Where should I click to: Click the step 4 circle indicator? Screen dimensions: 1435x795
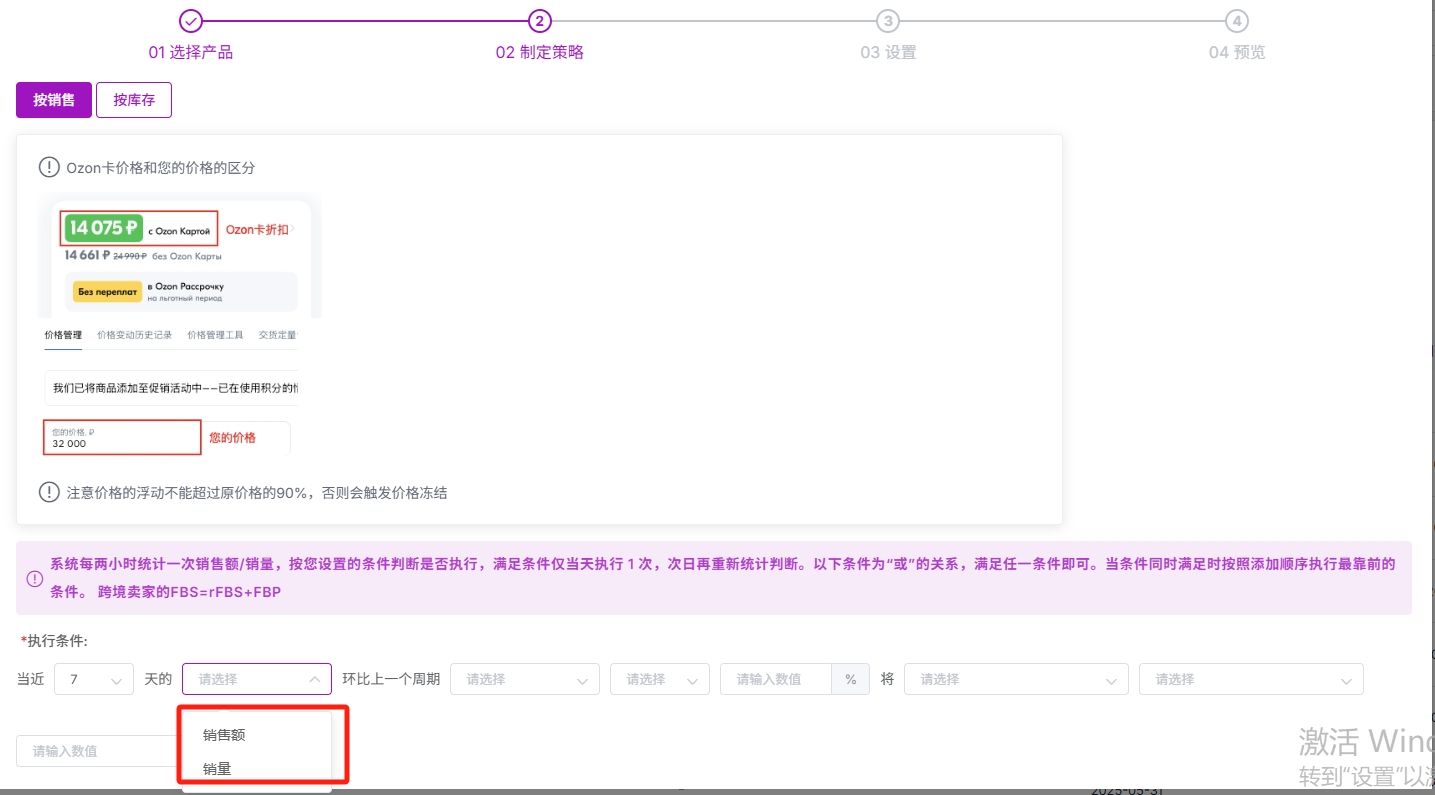click(1237, 21)
